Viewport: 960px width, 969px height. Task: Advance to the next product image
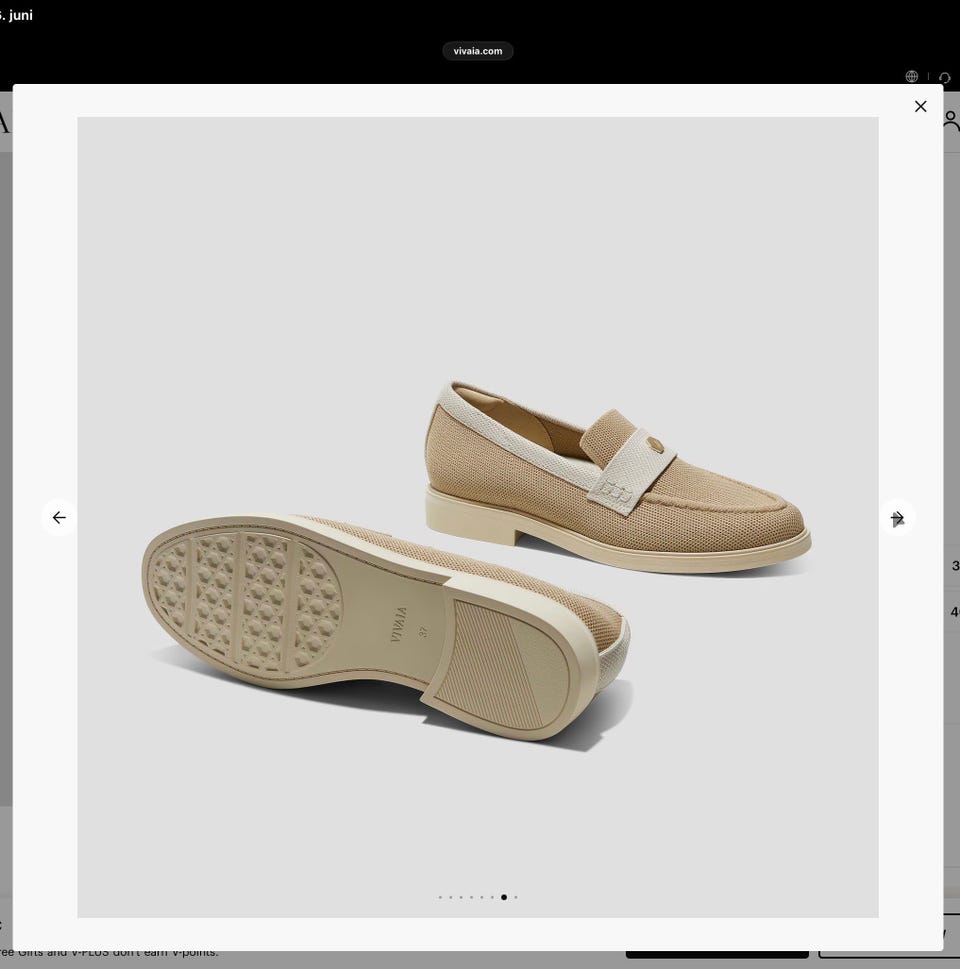coord(897,517)
